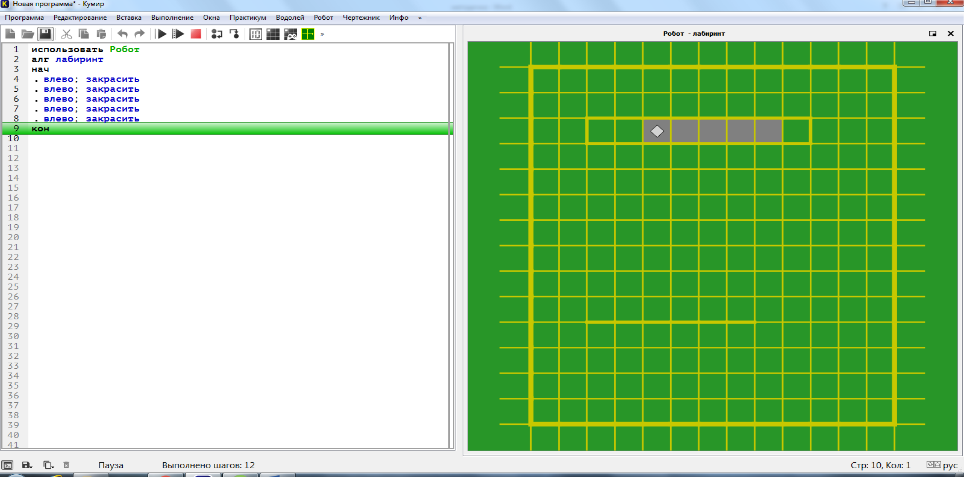Close the Robot labyrinth panel
Viewport: 964px width, 477px height.
(950, 34)
